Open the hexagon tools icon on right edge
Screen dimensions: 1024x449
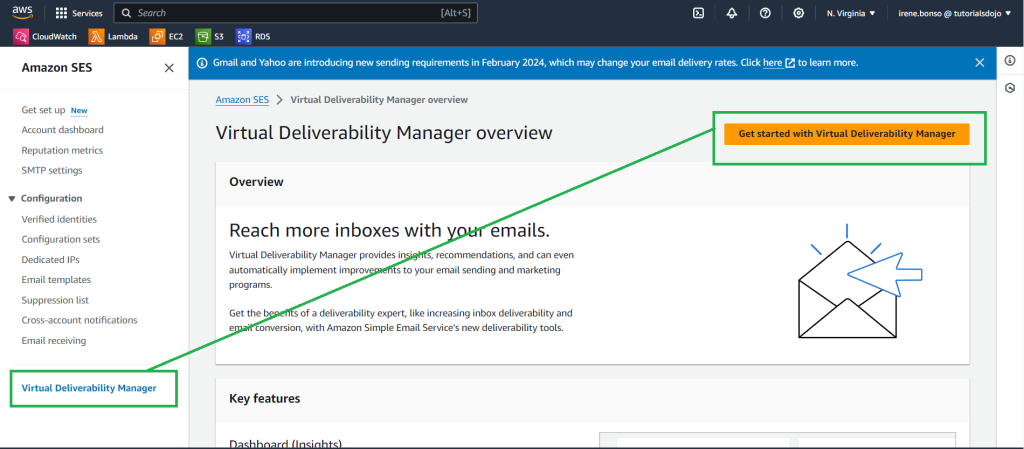pyautogui.click(x=1010, y=87)
